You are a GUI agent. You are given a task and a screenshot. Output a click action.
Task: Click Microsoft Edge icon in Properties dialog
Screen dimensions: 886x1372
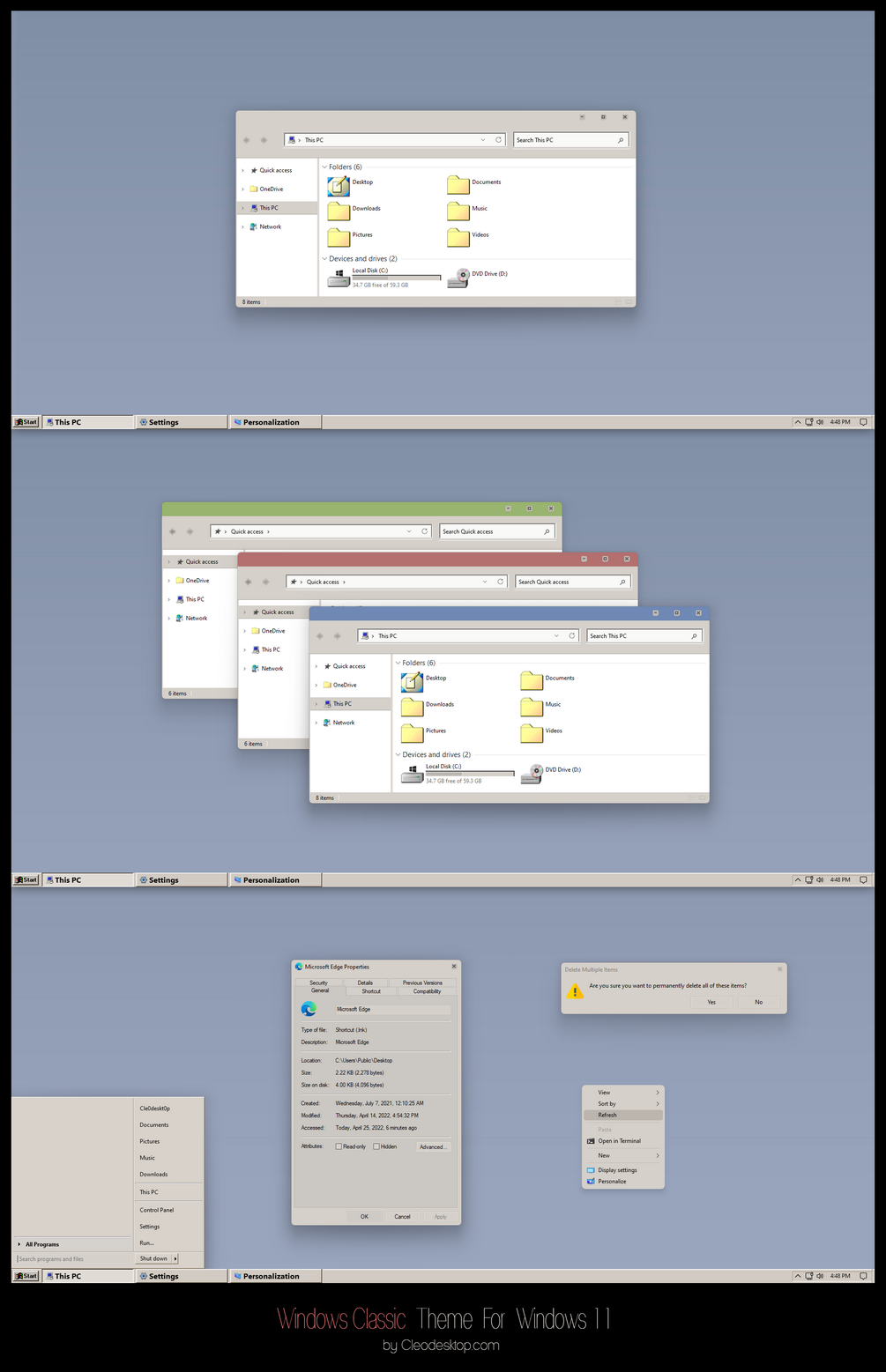coord(309,1009)
